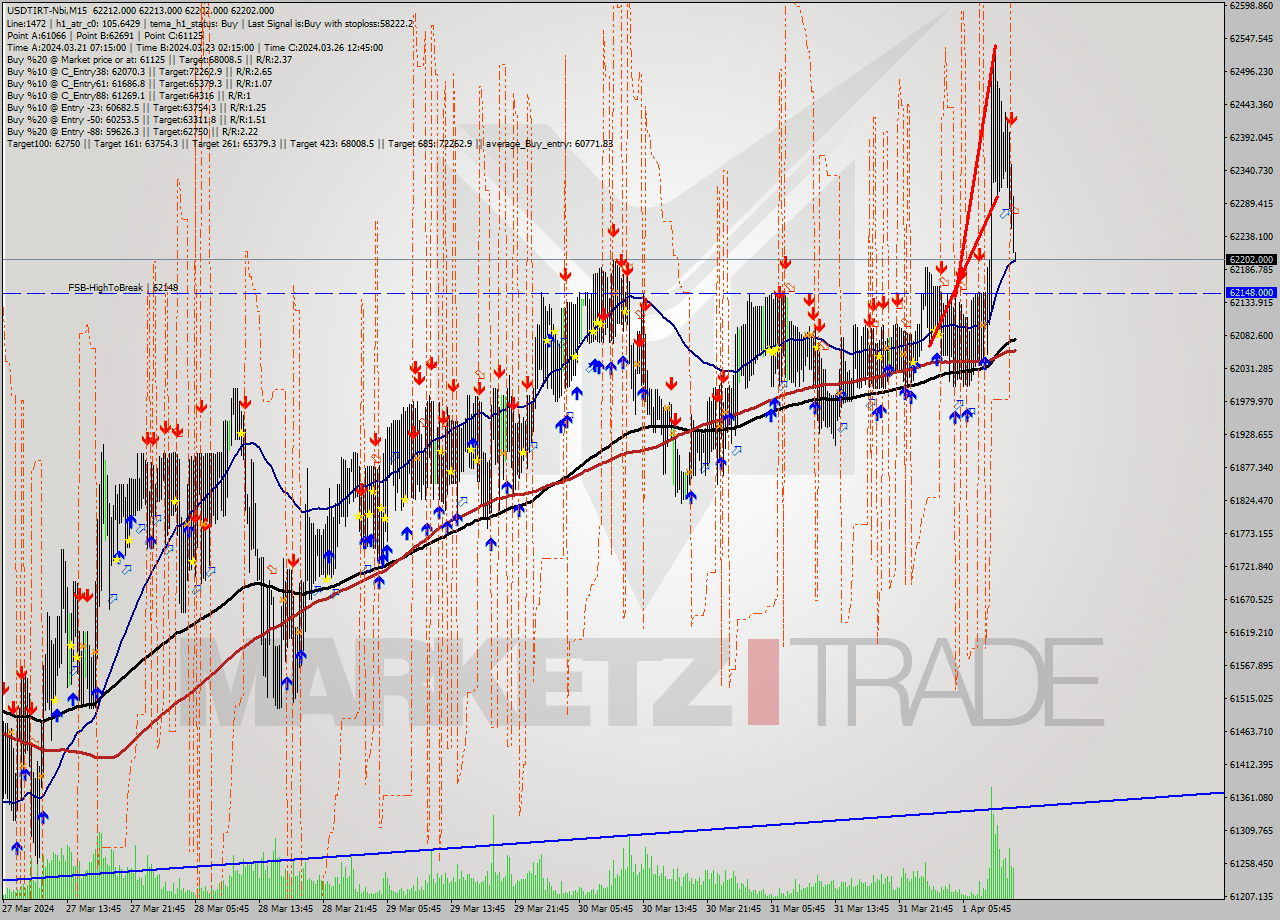Click the '30 Mar 13:45' time axis label
The image size is (1280, 920).
pyautogui.click(x=669, y=910)
